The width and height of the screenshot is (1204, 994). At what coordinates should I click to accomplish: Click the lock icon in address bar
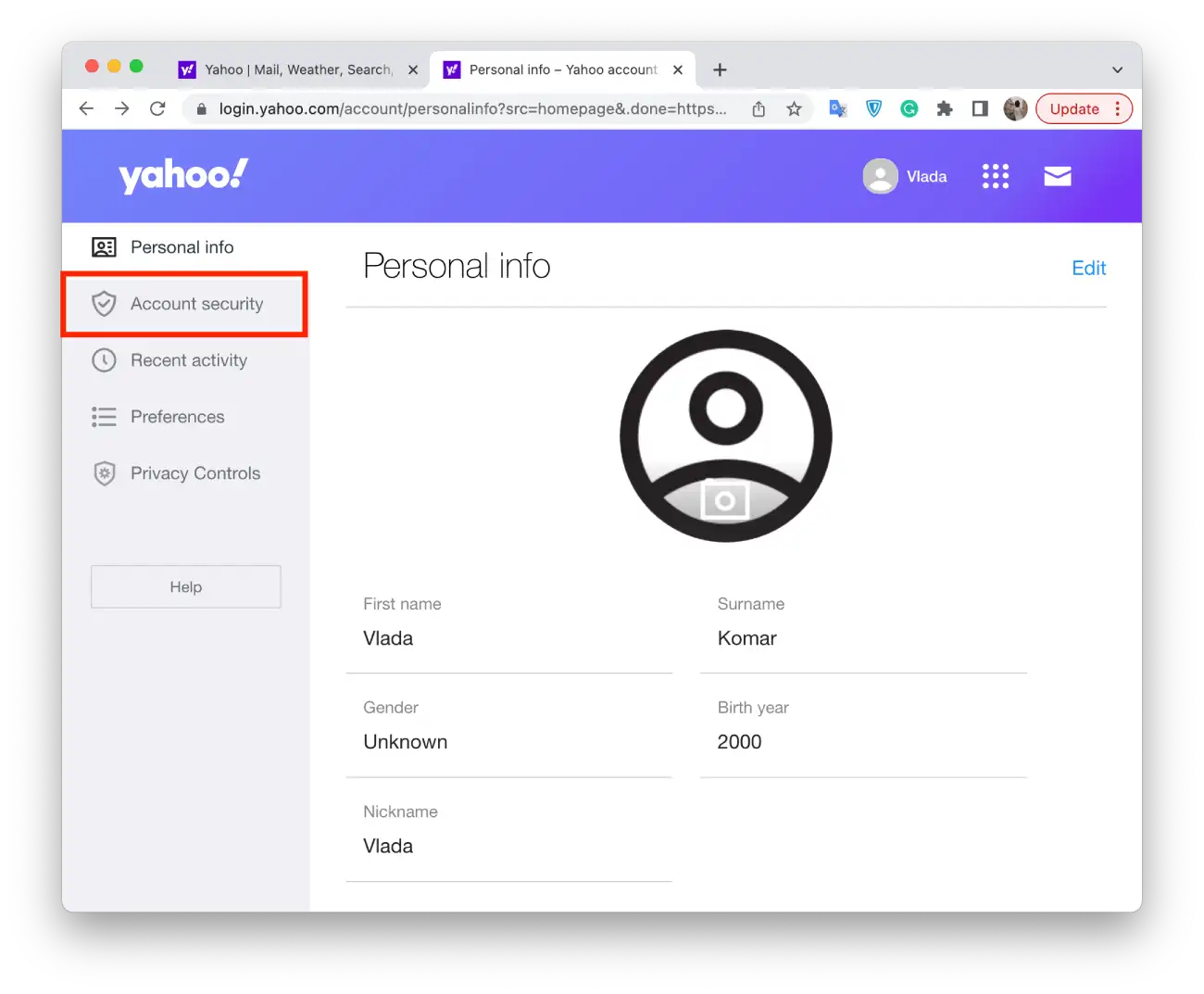[x=201, y=109]
